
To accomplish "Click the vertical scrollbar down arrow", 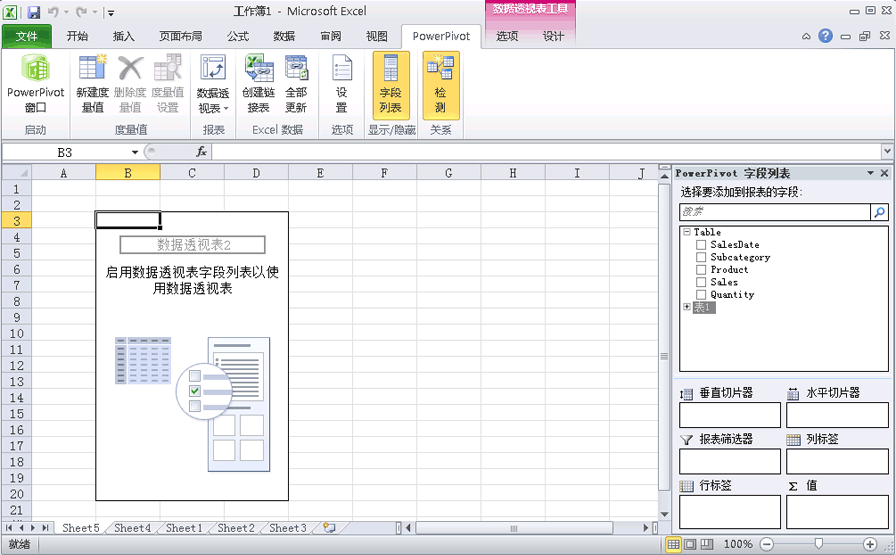I will point(664,513).
